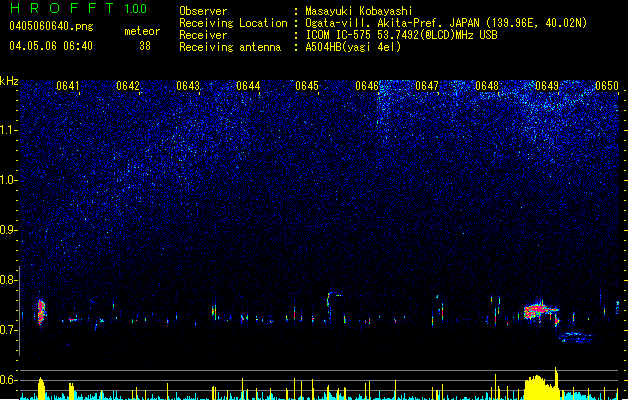Click the meteor count value 38
The width and height of the screenshot is (629, 400).
click(x=145, y=46)
